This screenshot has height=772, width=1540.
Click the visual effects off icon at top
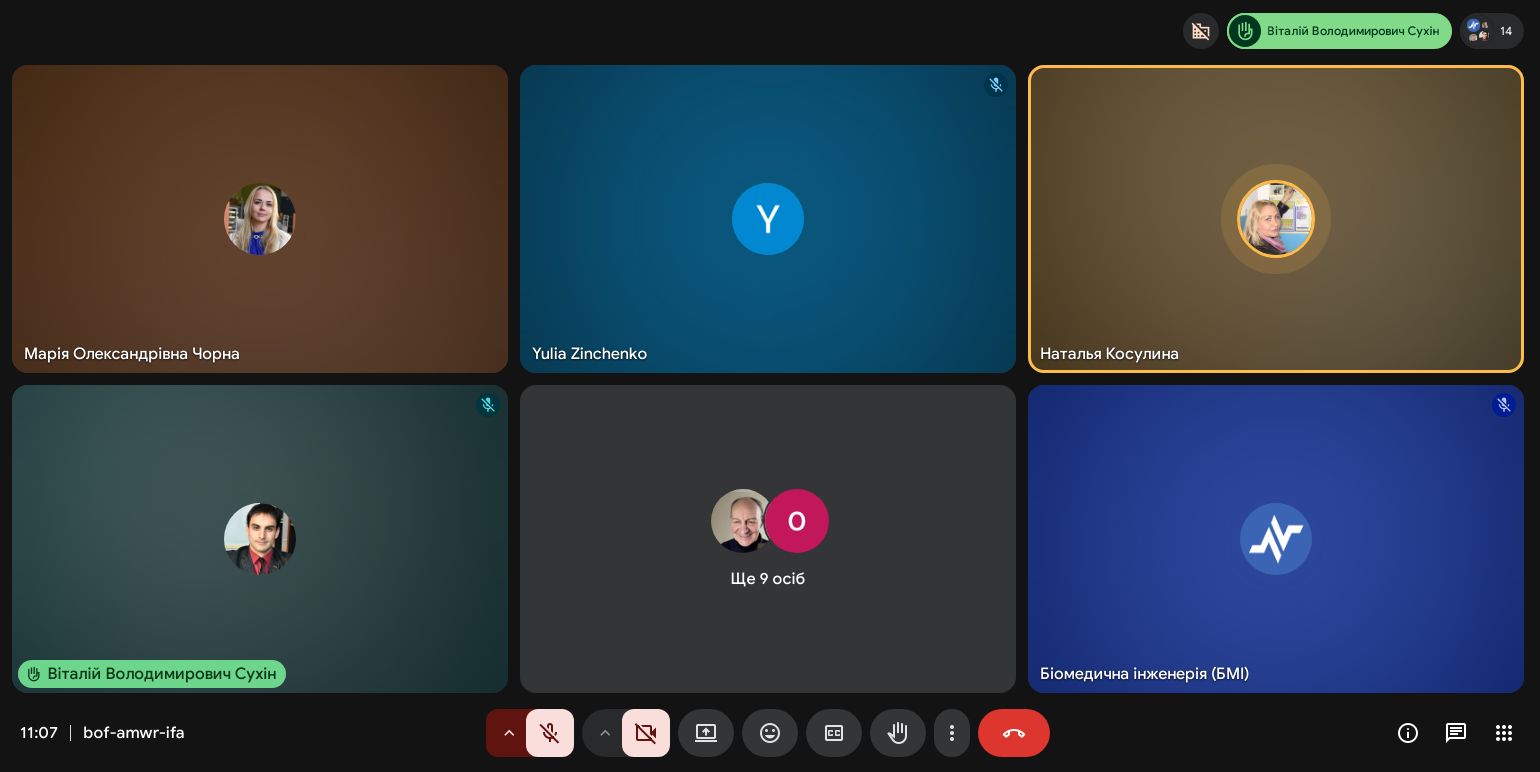1201,31
